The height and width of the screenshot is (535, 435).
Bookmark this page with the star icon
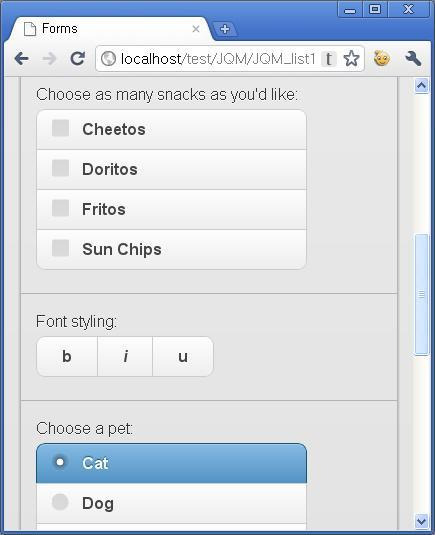[x=351, y=59]
